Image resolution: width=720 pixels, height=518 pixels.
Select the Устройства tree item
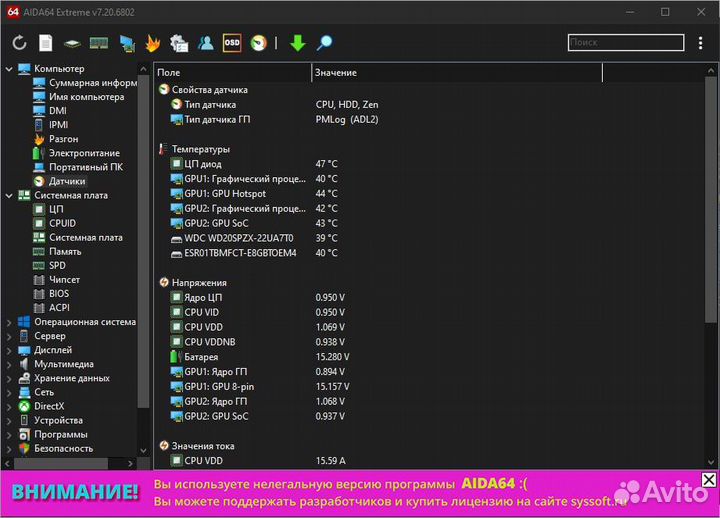[x=58, y=421]
